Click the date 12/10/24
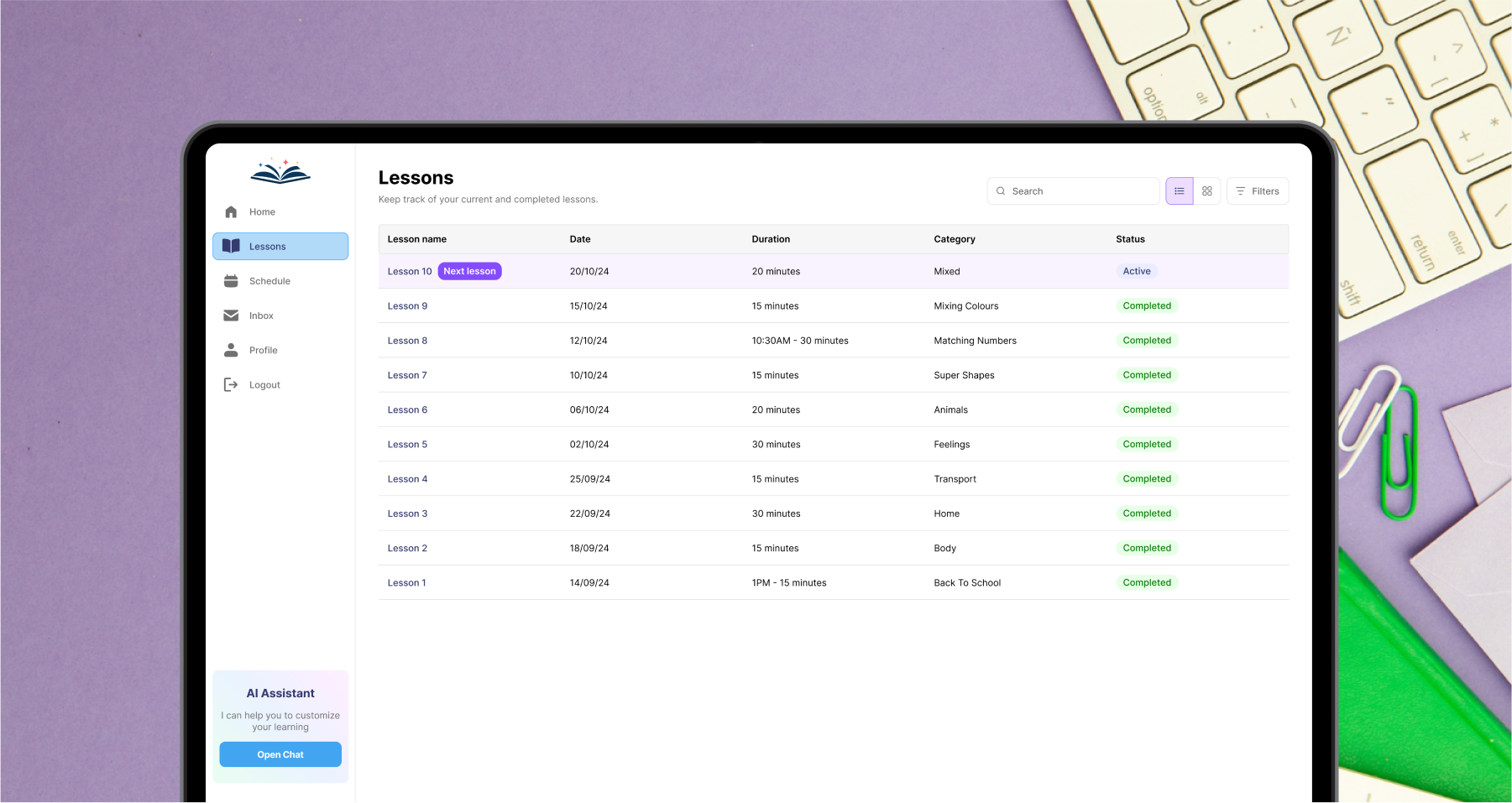The width and height of the screenshot is (1512, 803). tap(589, 341)
